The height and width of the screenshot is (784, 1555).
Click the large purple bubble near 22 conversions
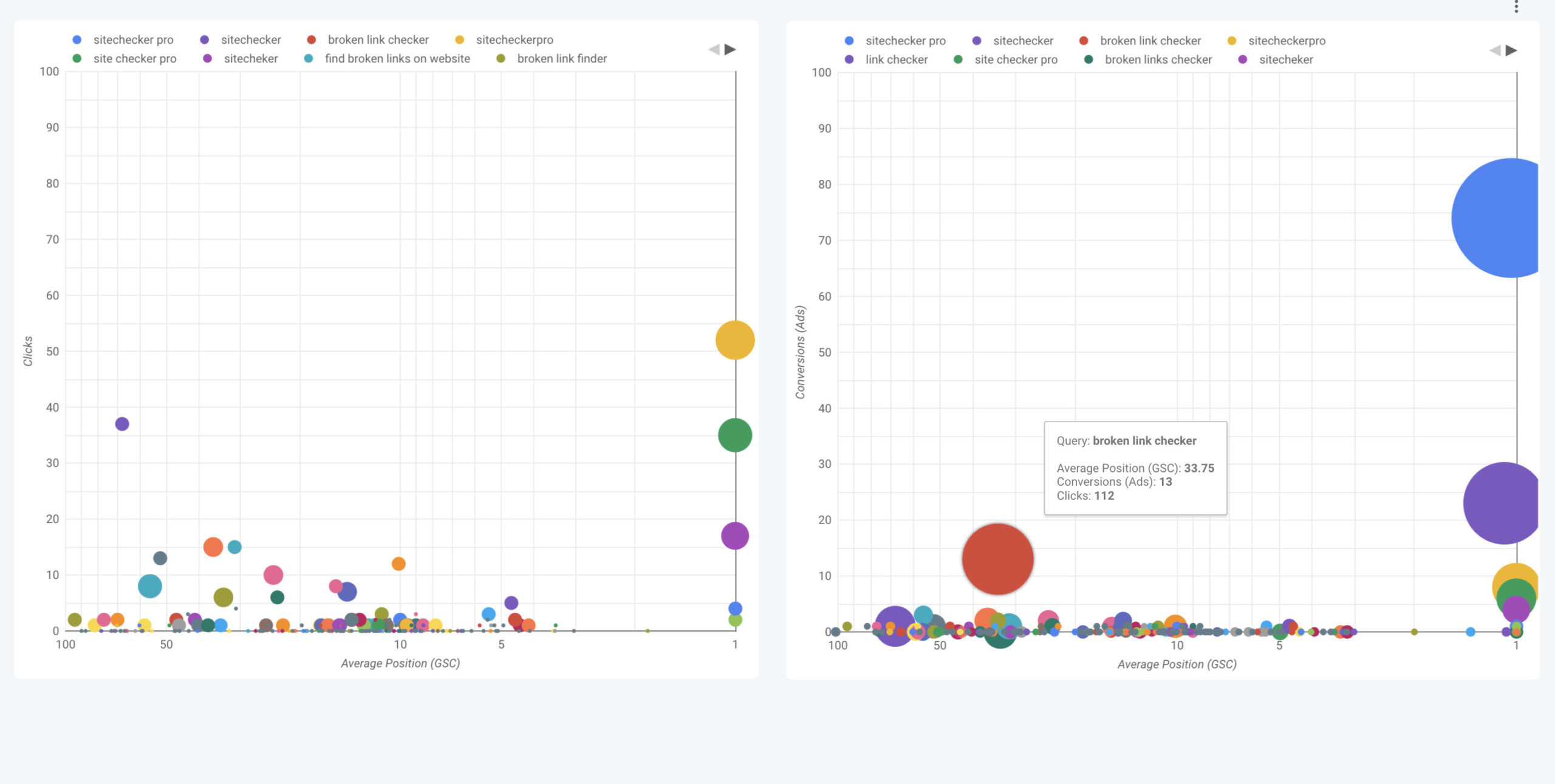(x=1502, y=503)
